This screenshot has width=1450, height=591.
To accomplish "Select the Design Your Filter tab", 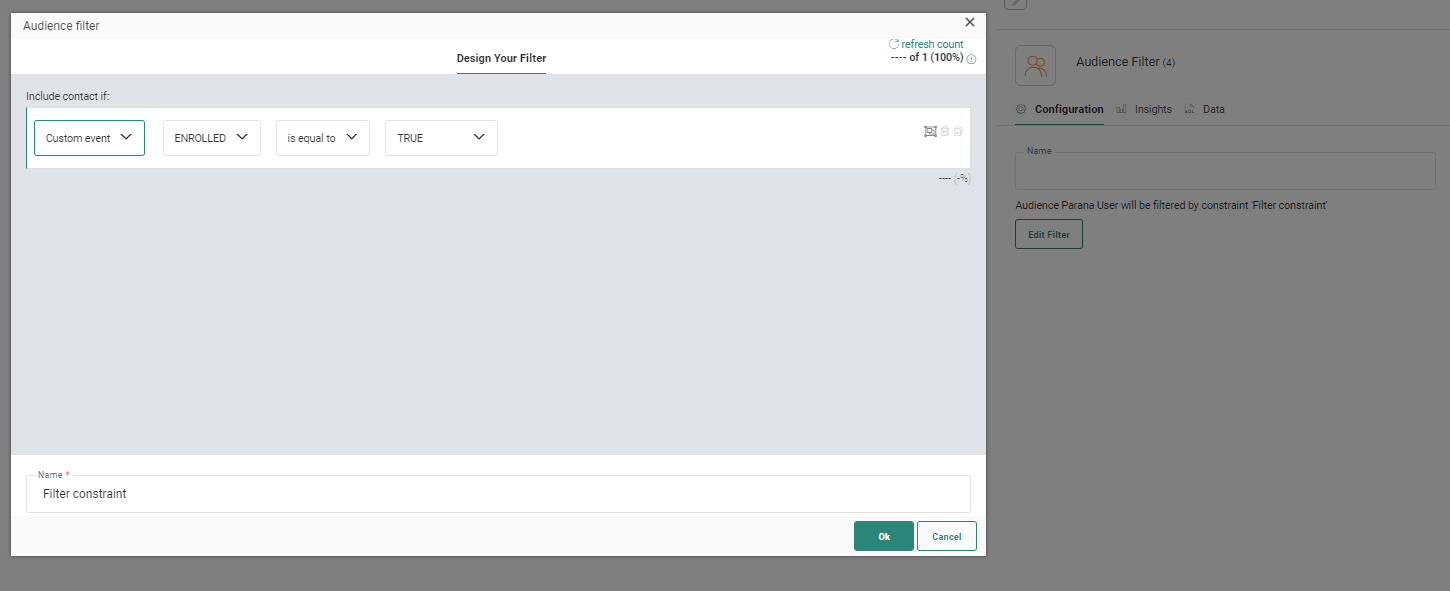I will tap(501, 58).
